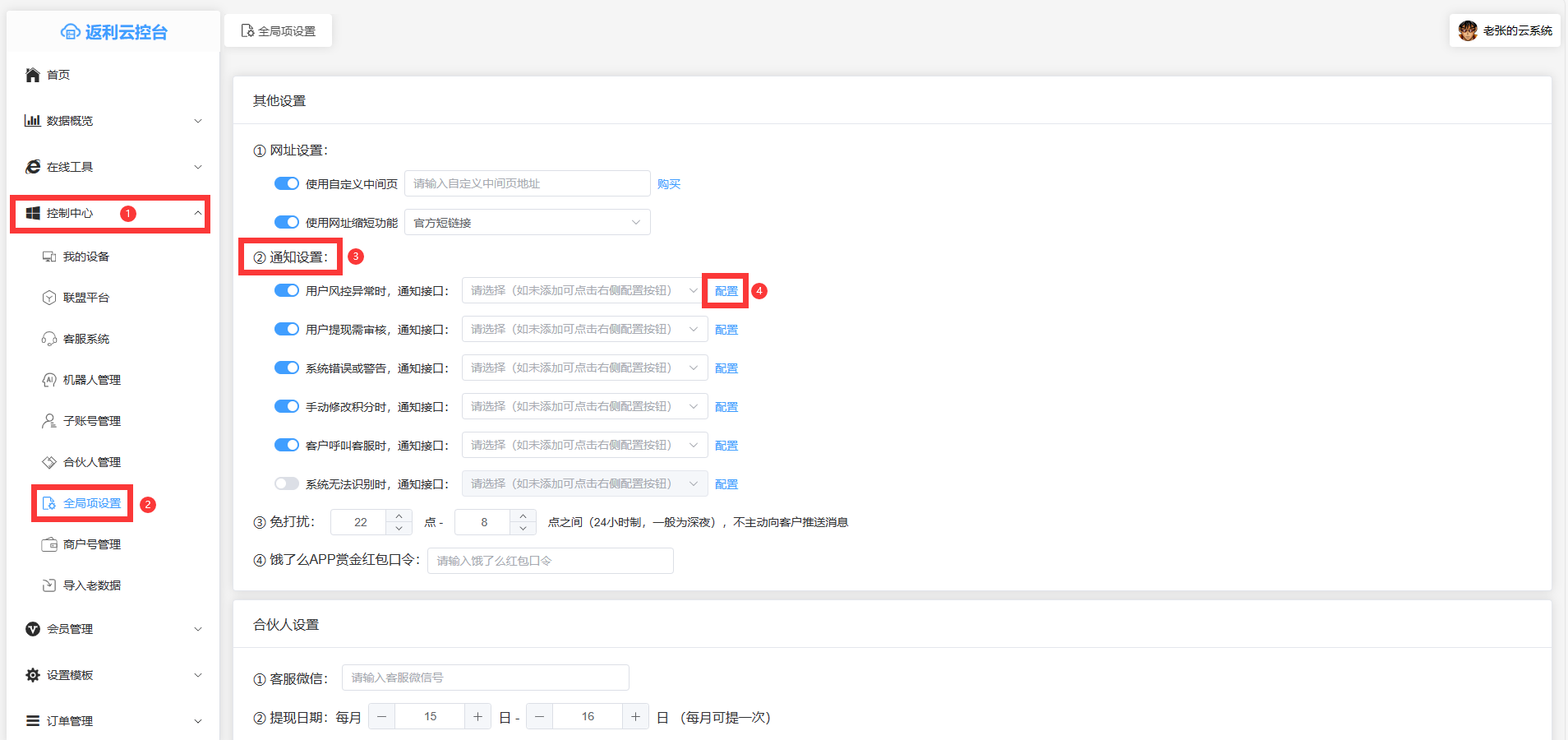Select the 全局项设置 tab at top
Screen dimensions: 1568x740
279,31
